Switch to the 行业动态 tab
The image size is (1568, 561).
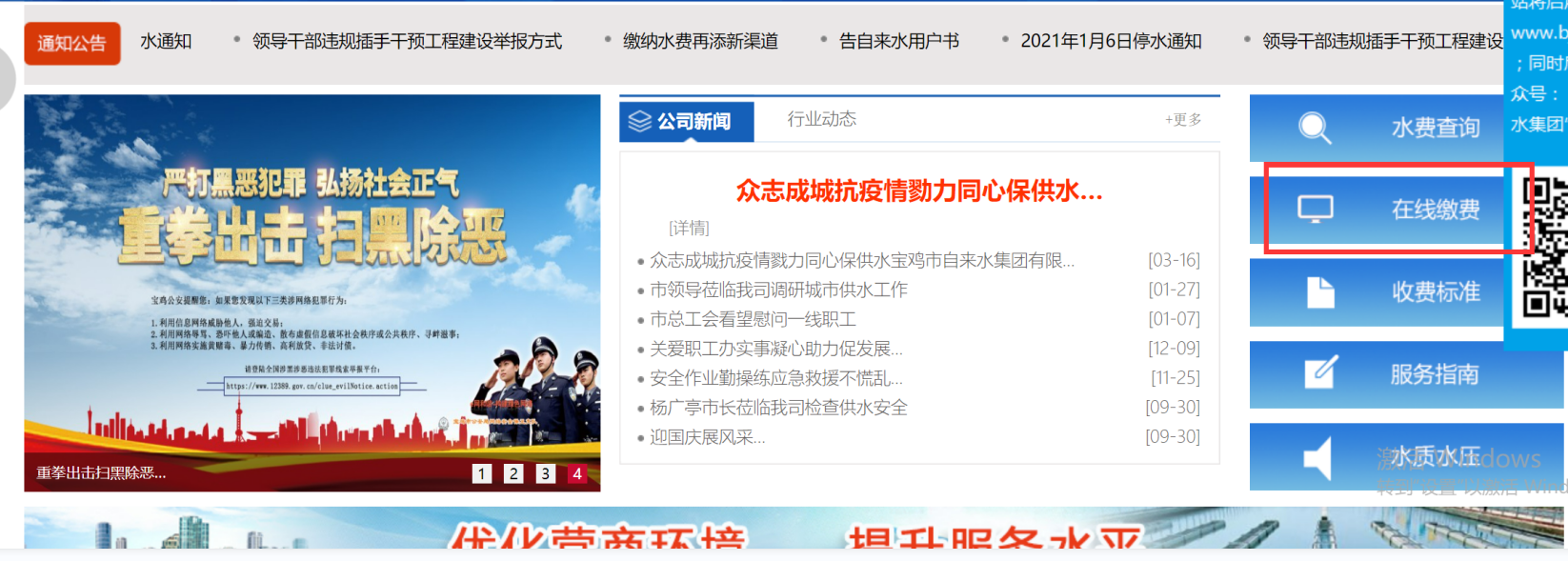point(821,119)
